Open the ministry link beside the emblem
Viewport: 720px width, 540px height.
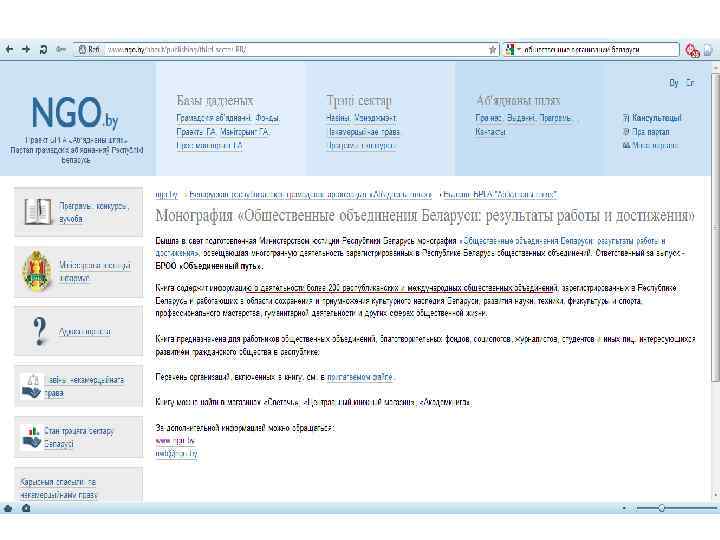95,272
